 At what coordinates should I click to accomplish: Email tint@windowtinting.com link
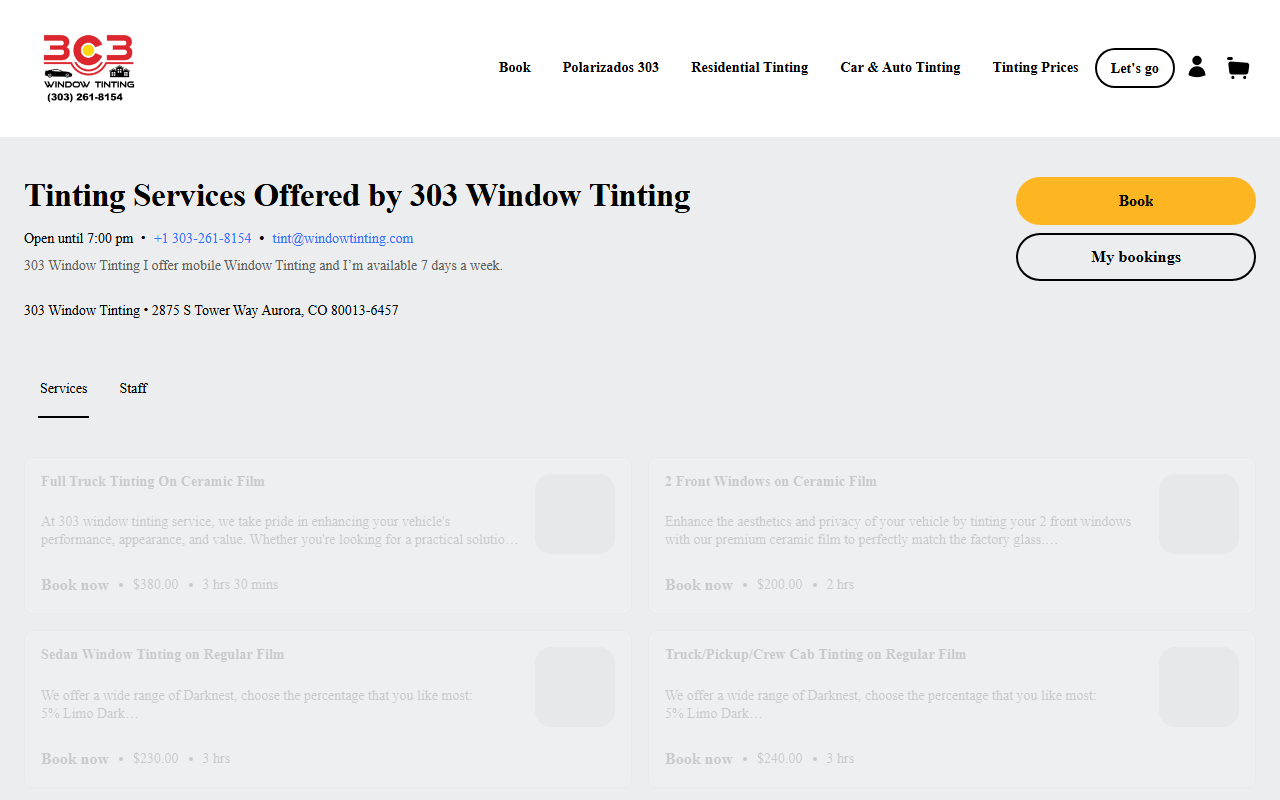pos(343,239)
